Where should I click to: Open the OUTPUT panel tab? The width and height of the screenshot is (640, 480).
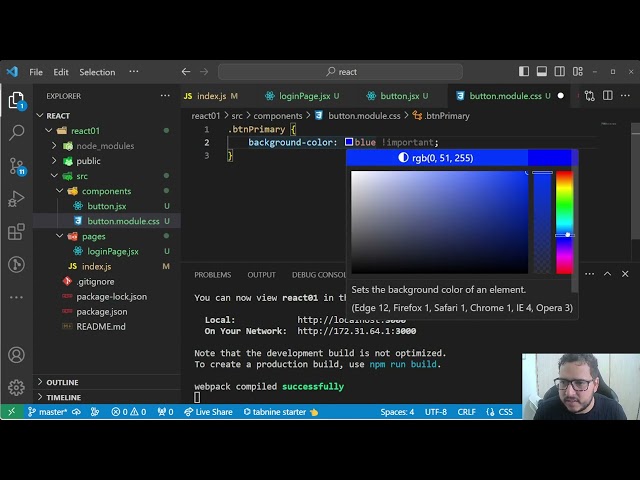coord(261,275)
